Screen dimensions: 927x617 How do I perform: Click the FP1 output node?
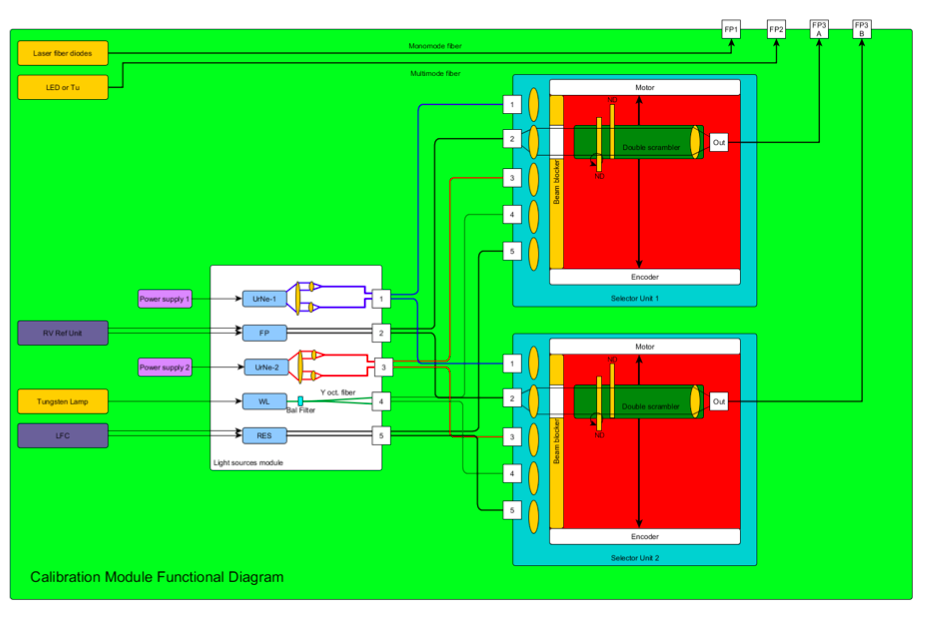pos(731,30)
